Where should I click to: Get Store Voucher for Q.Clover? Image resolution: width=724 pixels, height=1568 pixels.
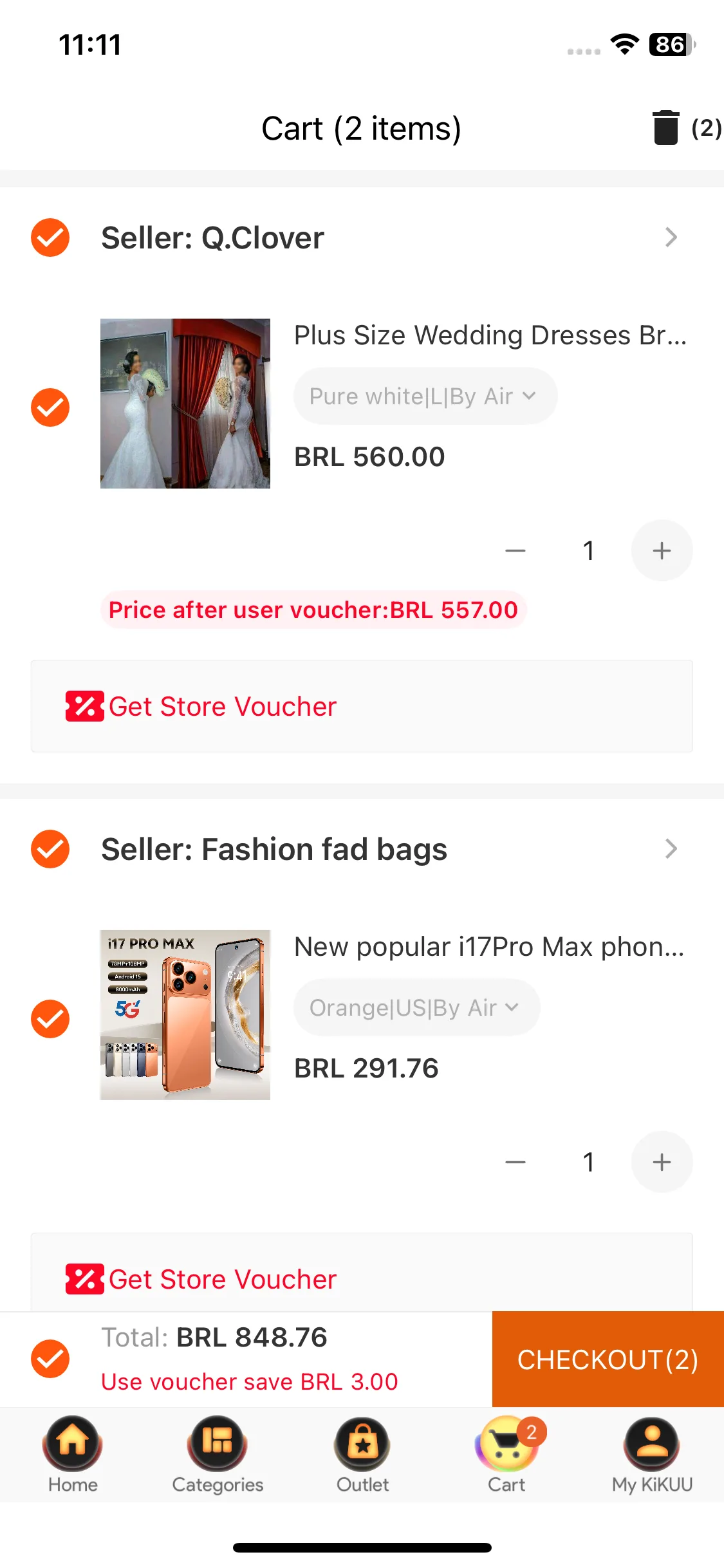pyautogui.click(x=223, y=706)
